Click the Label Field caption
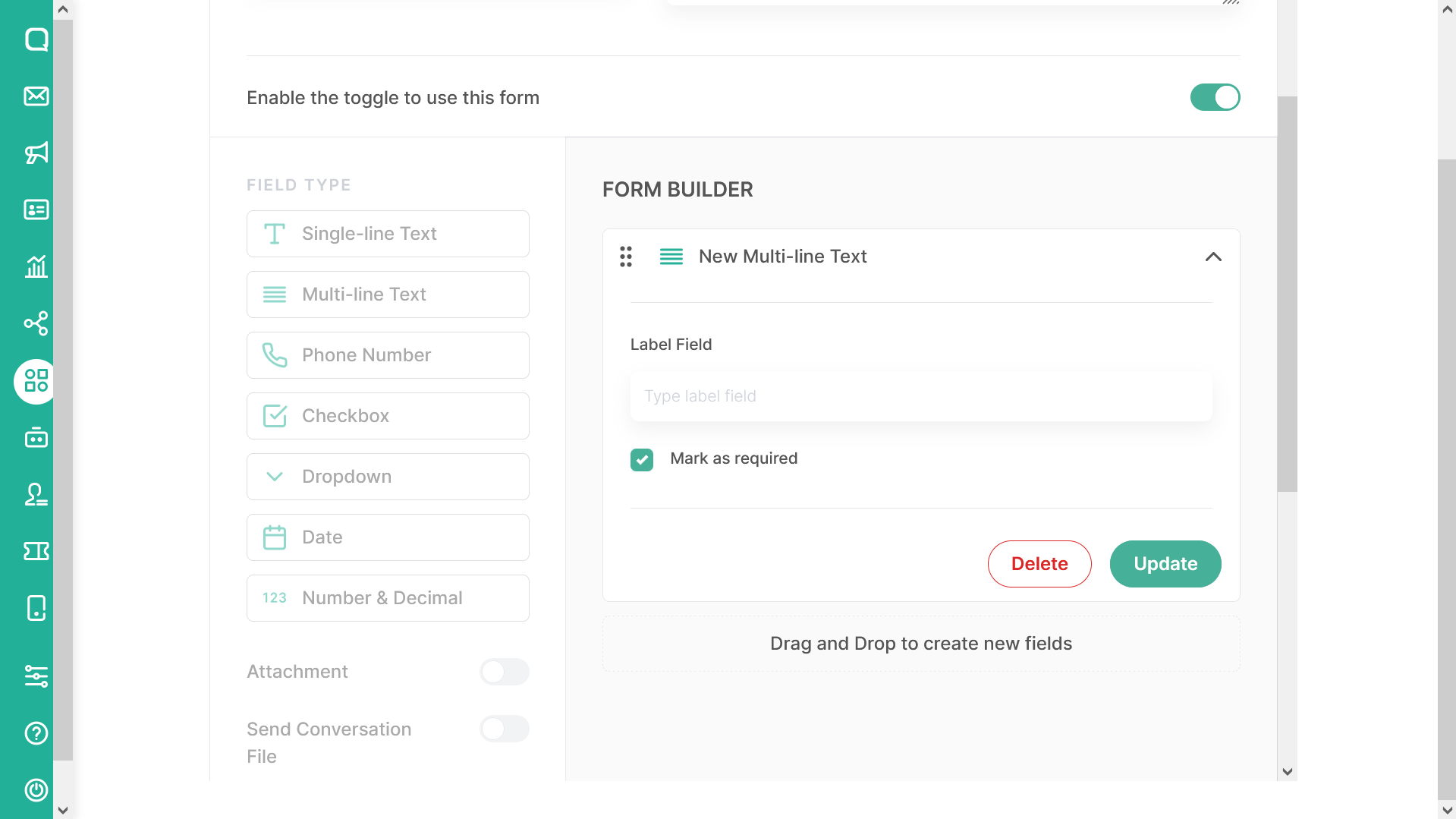This screenshot has height=819, width=1456. (x=671, y=345)
